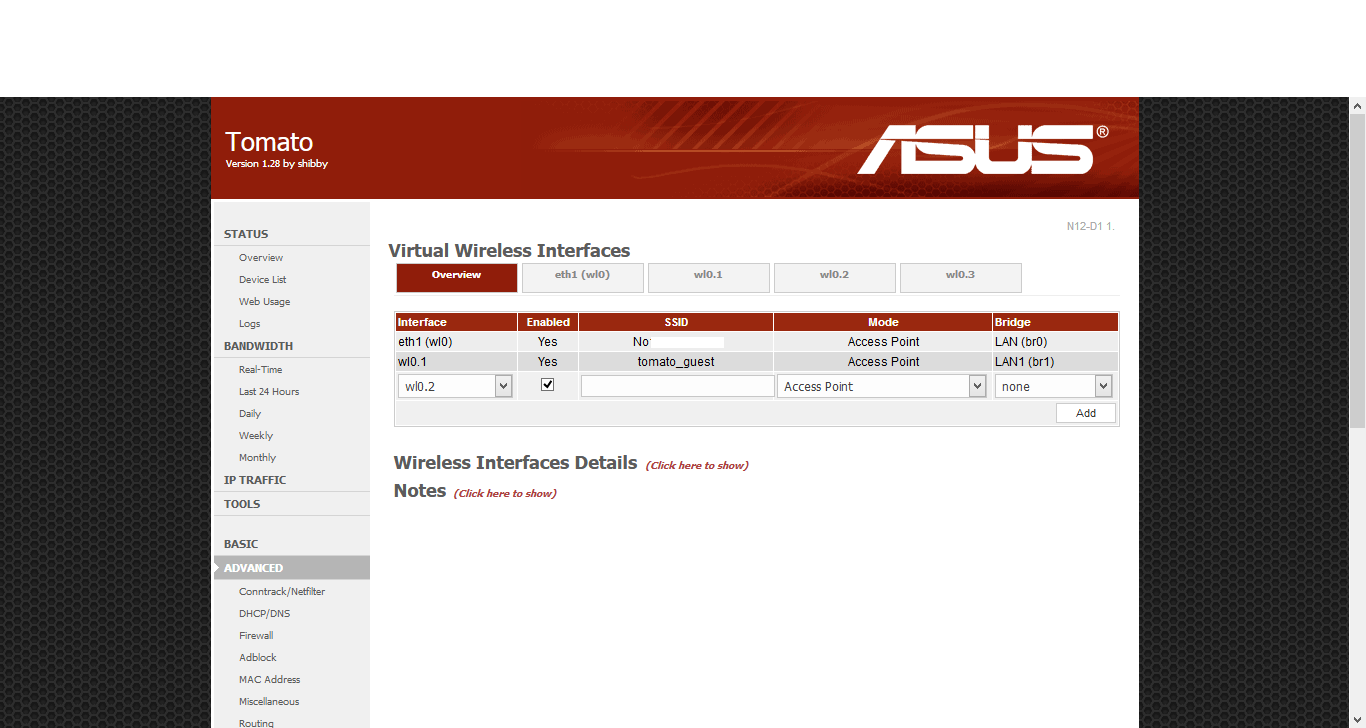Expand the BASIC sidebar section
Screen dimensions: 1366x728
click(x=241, y=544)
